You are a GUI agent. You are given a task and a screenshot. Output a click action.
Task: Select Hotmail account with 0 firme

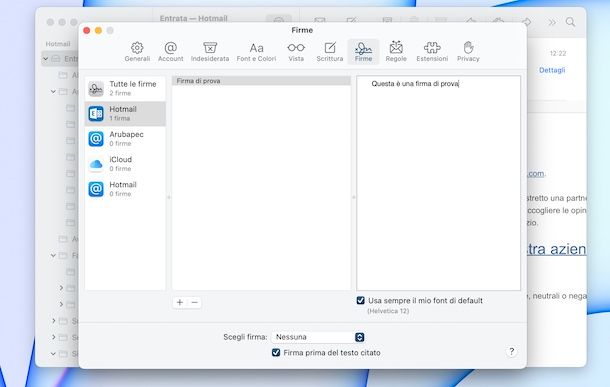[x=125, y=189]
